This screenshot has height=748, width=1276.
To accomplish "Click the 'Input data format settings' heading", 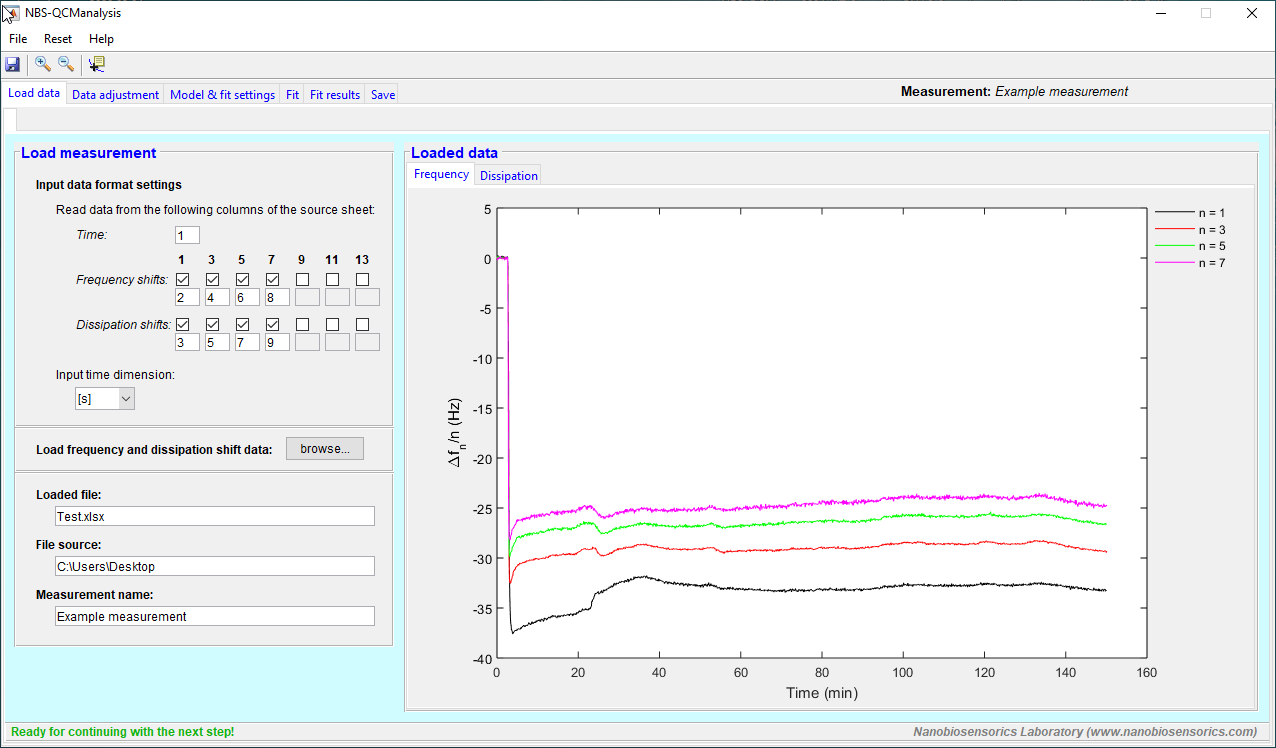I will [x=109, y=185].
